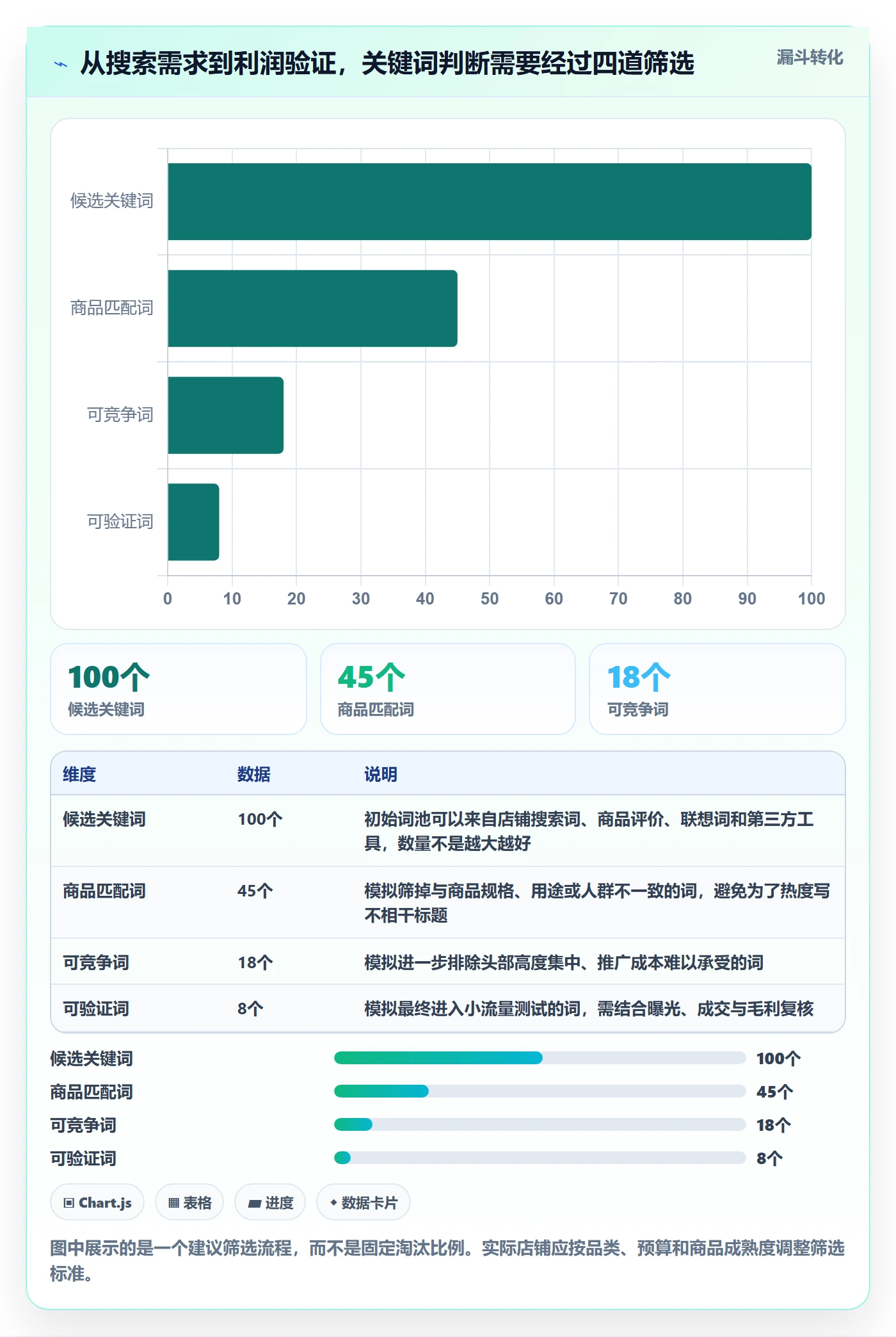
Task: Click the 100个 value beside the progress bar
Action: point(778,1058)
